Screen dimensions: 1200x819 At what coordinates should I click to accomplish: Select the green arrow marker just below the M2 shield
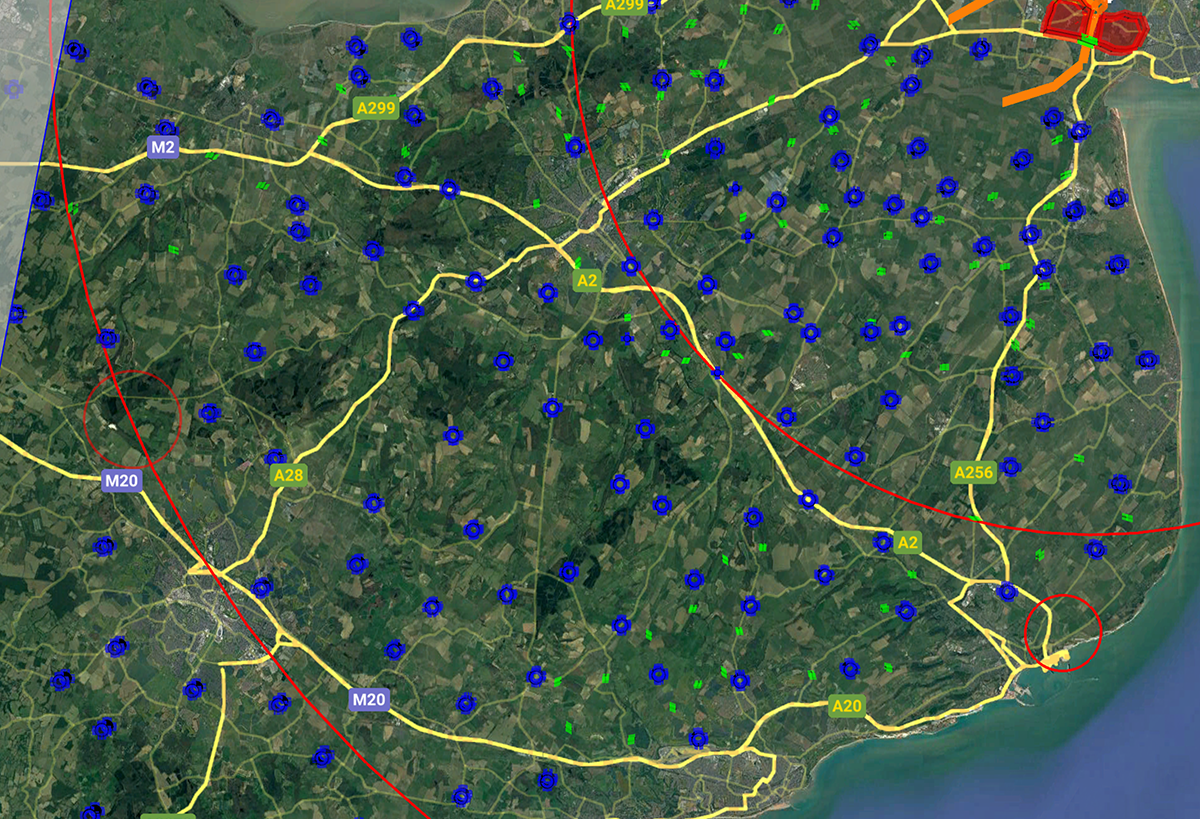pos(211,156)
